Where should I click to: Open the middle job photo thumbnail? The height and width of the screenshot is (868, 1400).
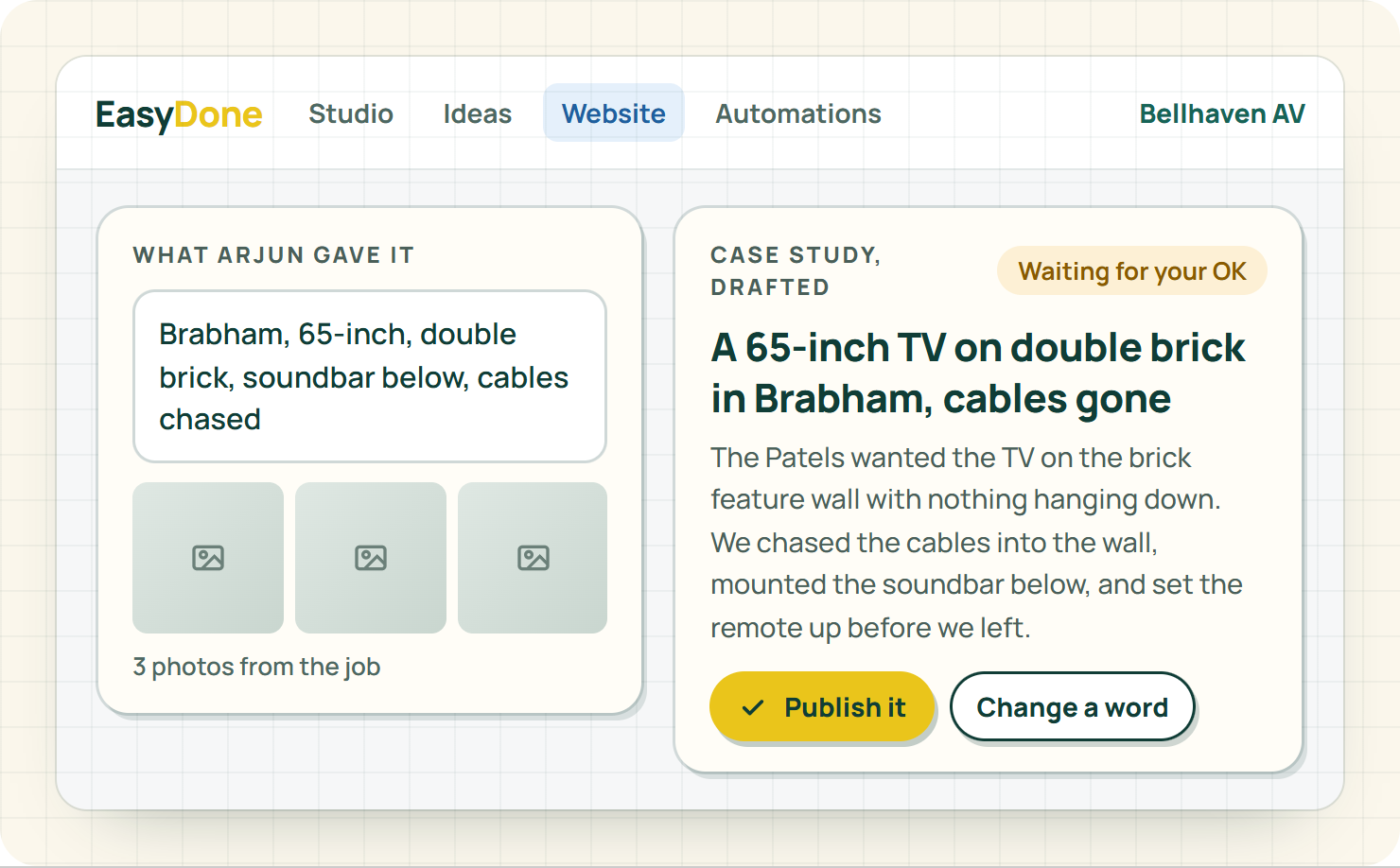[x=371, y=558]
